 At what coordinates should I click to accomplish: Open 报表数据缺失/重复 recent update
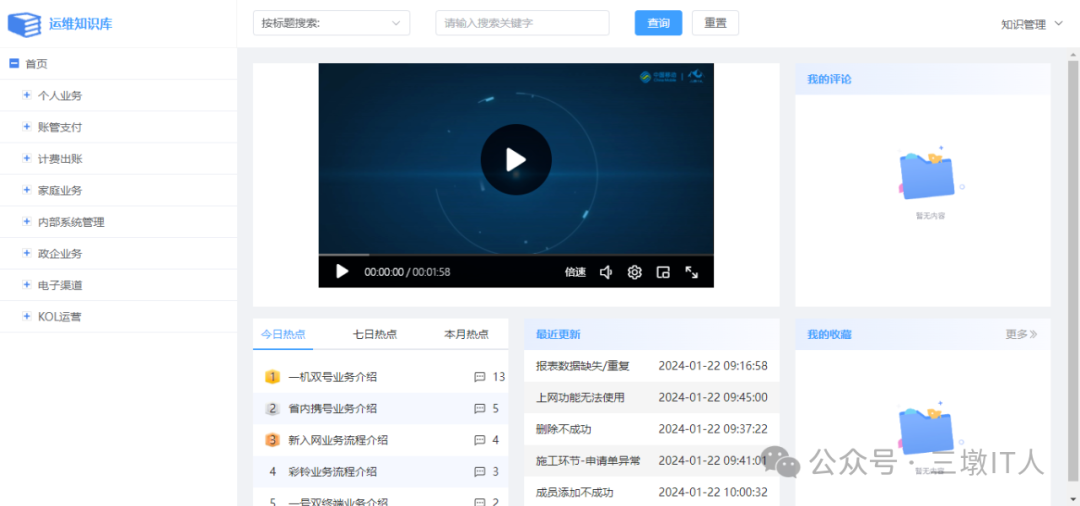[583, 366]
